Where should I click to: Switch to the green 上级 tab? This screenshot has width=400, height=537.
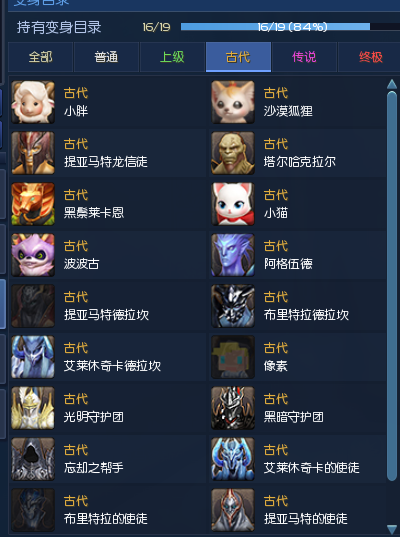pyautogui.click(x=172, y=57)
